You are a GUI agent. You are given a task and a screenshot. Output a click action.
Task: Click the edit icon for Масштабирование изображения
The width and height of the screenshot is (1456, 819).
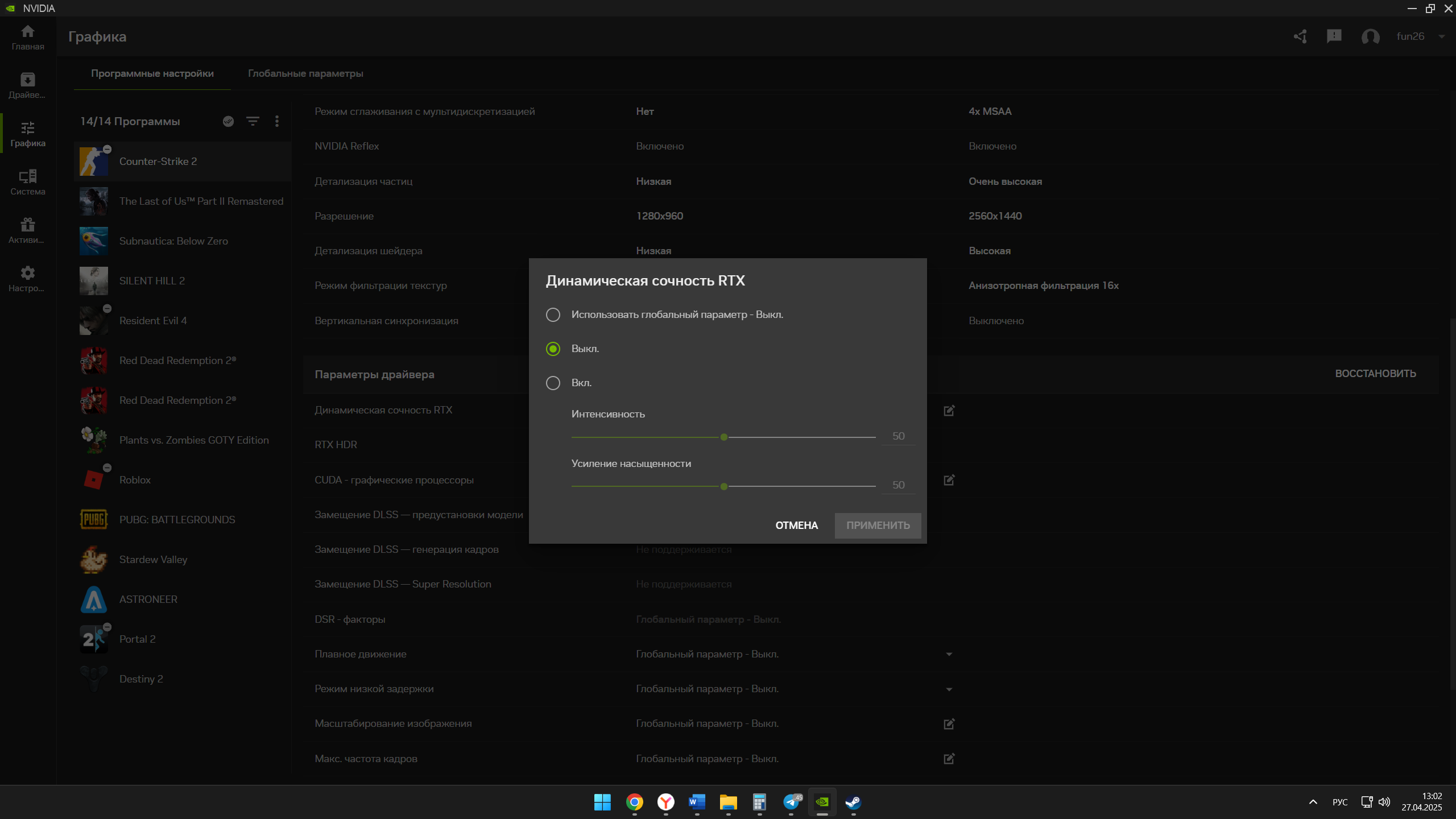coord(949,724)
